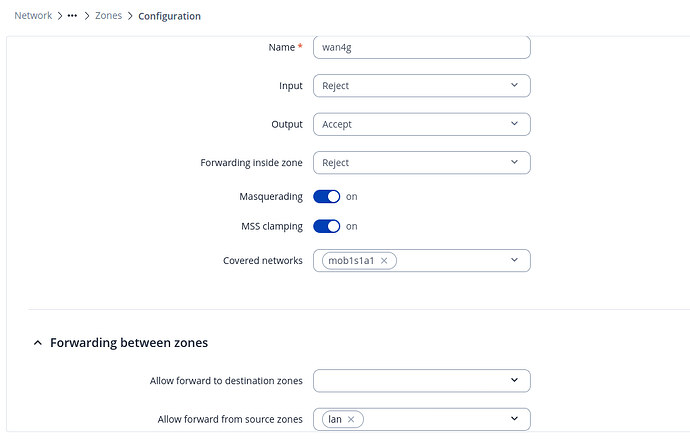The height and width of the screenshot is (446, 690).
Task: Disable MSS clamping switch
Action: click(x=327, y=226)
